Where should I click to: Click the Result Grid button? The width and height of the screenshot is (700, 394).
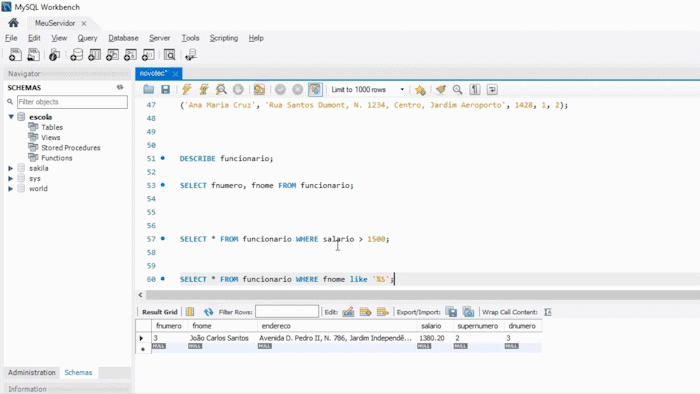(x=159, y=312)
